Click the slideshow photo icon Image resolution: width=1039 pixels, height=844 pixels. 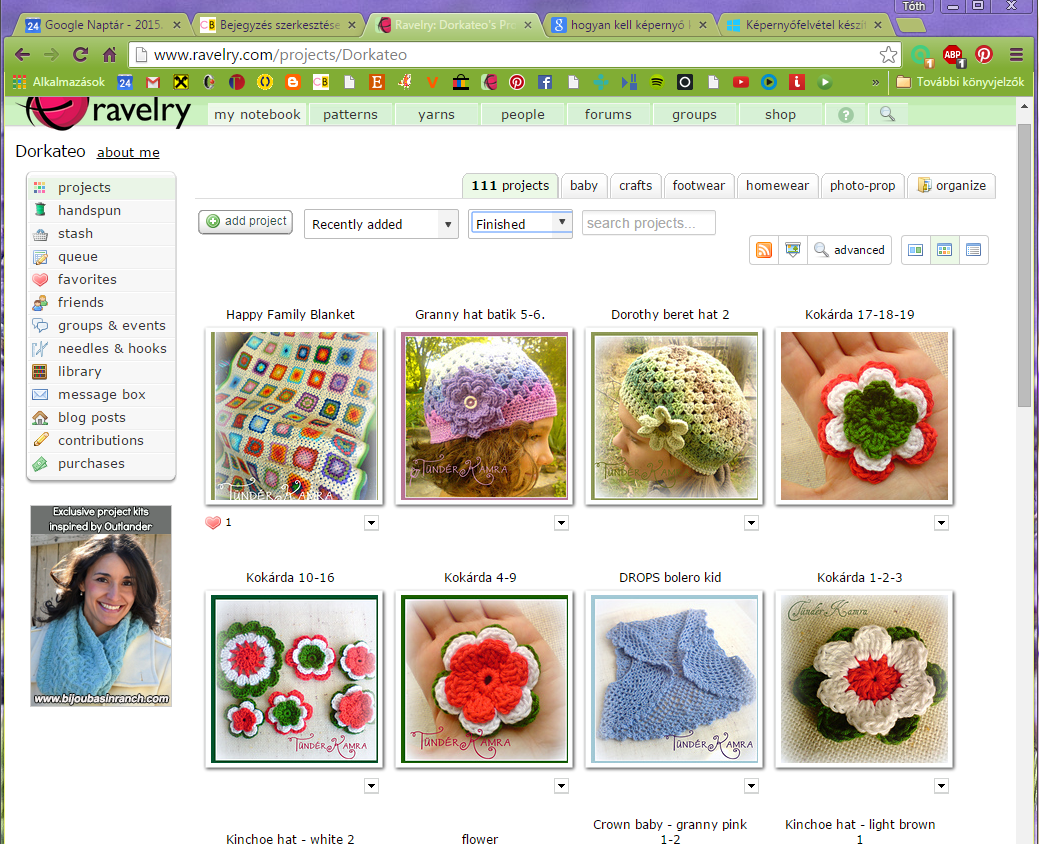pyautogui.click(x=793, y=250)
